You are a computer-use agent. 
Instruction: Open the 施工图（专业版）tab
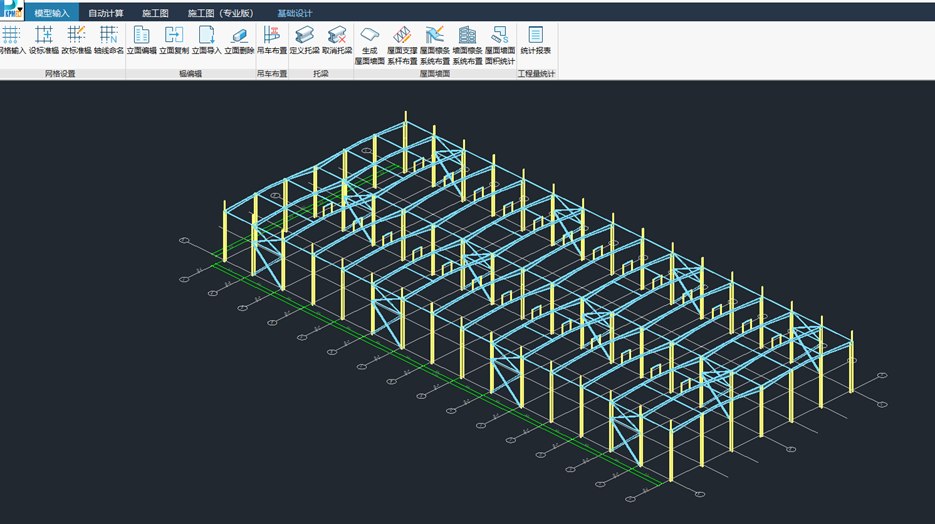[x=221, y=13]
